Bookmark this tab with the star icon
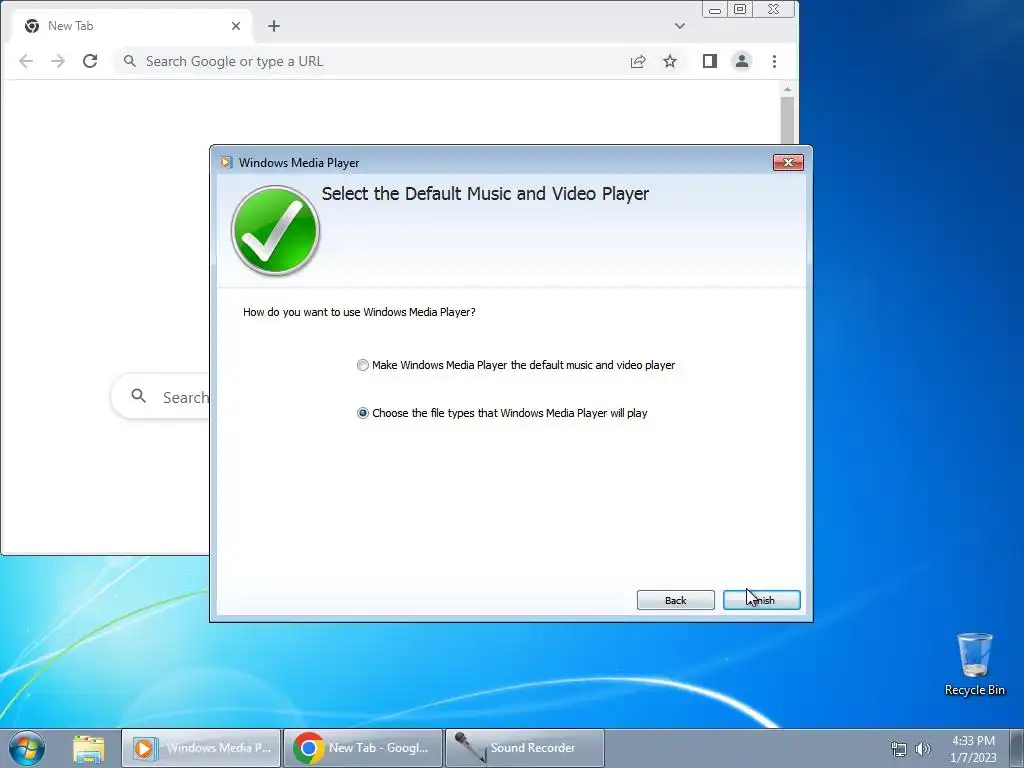Screen dimensions: 1024x768 point(670,61)
